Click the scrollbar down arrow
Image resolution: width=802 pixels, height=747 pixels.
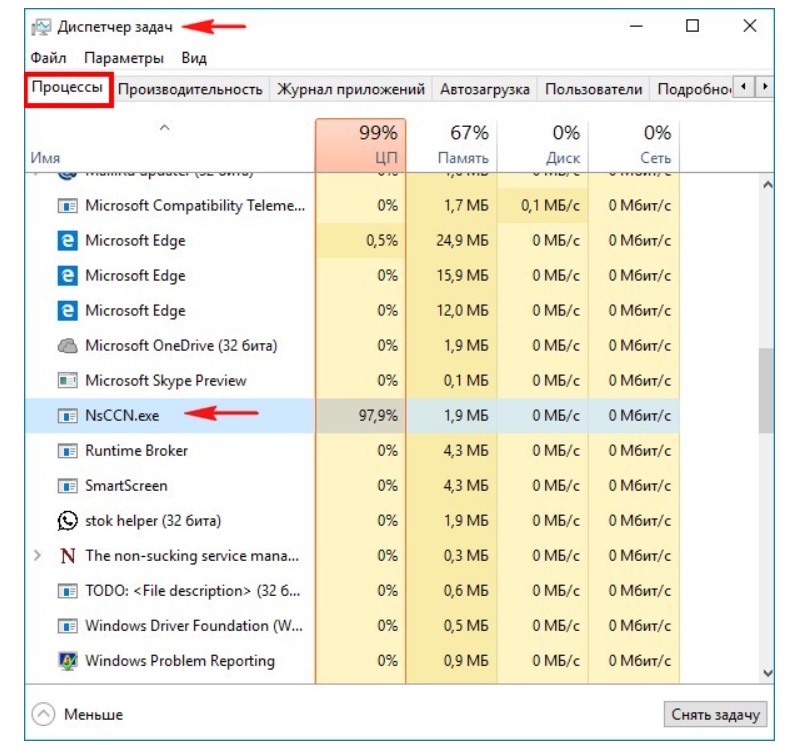tap(767, 672)
